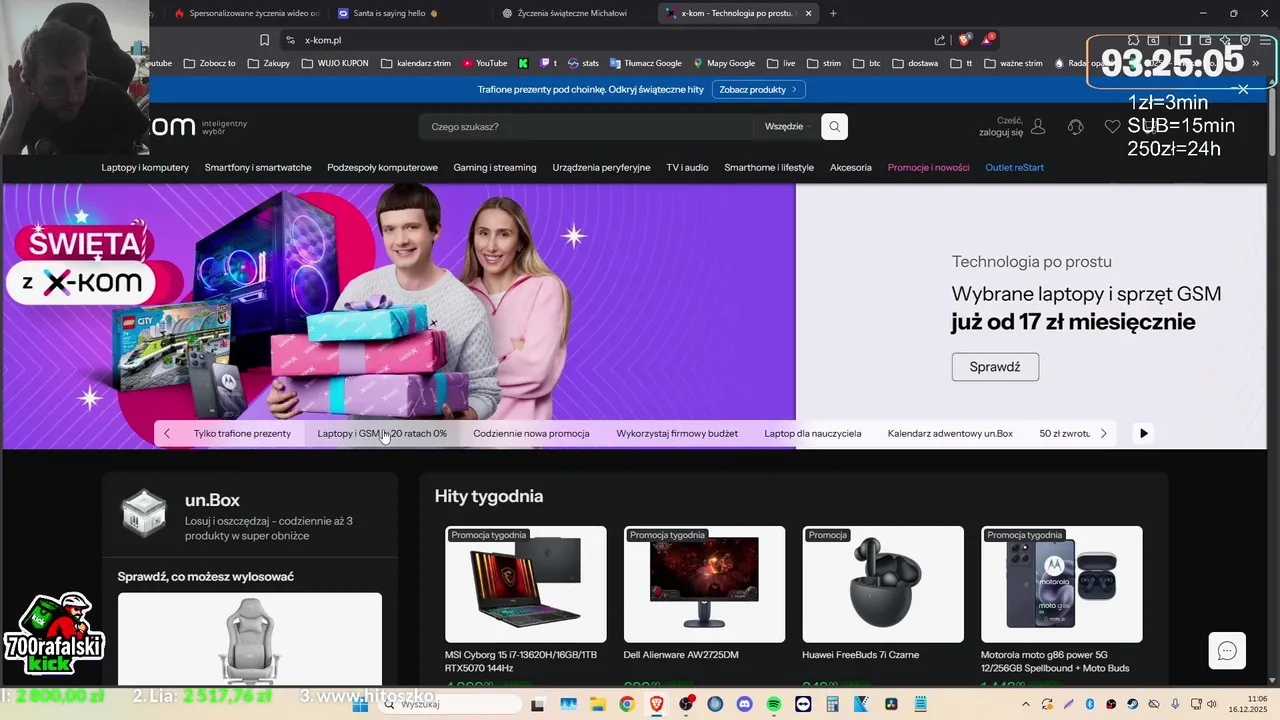Open Laptopy i komputery menu
Image resolution: width=1280 pixels, height=720 pixels.
pos(145,167)
